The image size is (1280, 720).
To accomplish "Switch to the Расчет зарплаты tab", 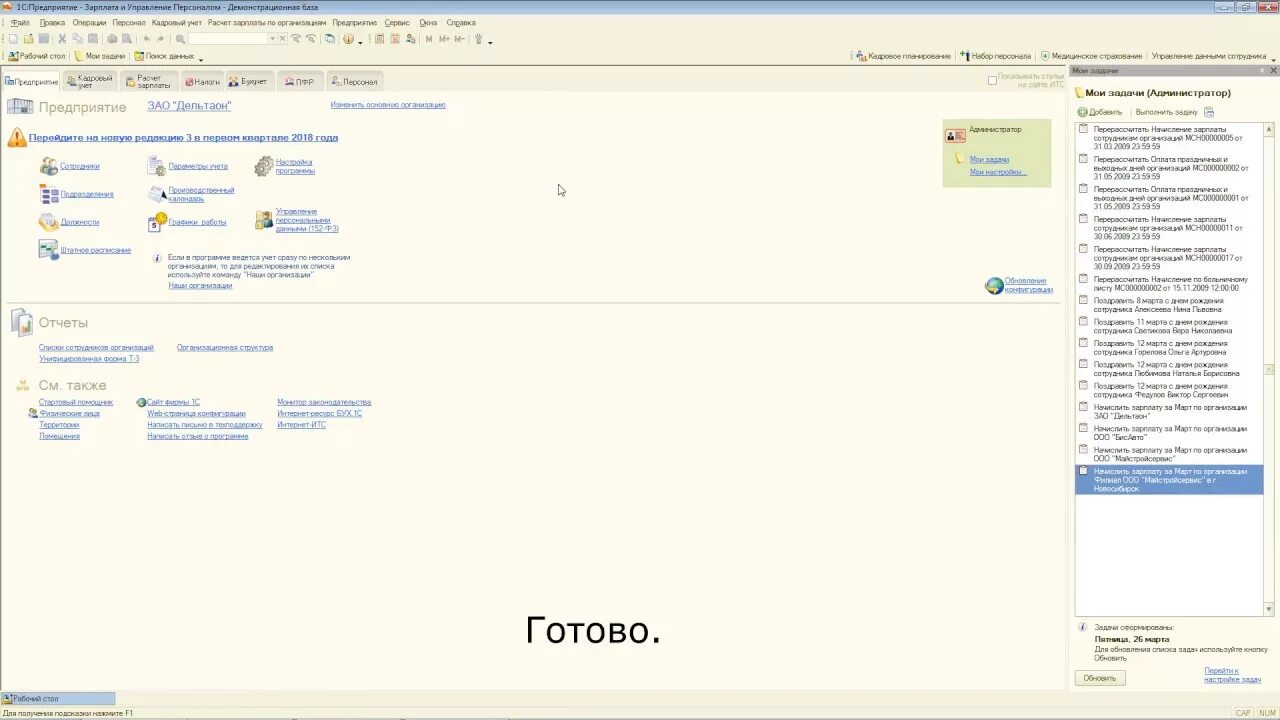I will [148, 82].
